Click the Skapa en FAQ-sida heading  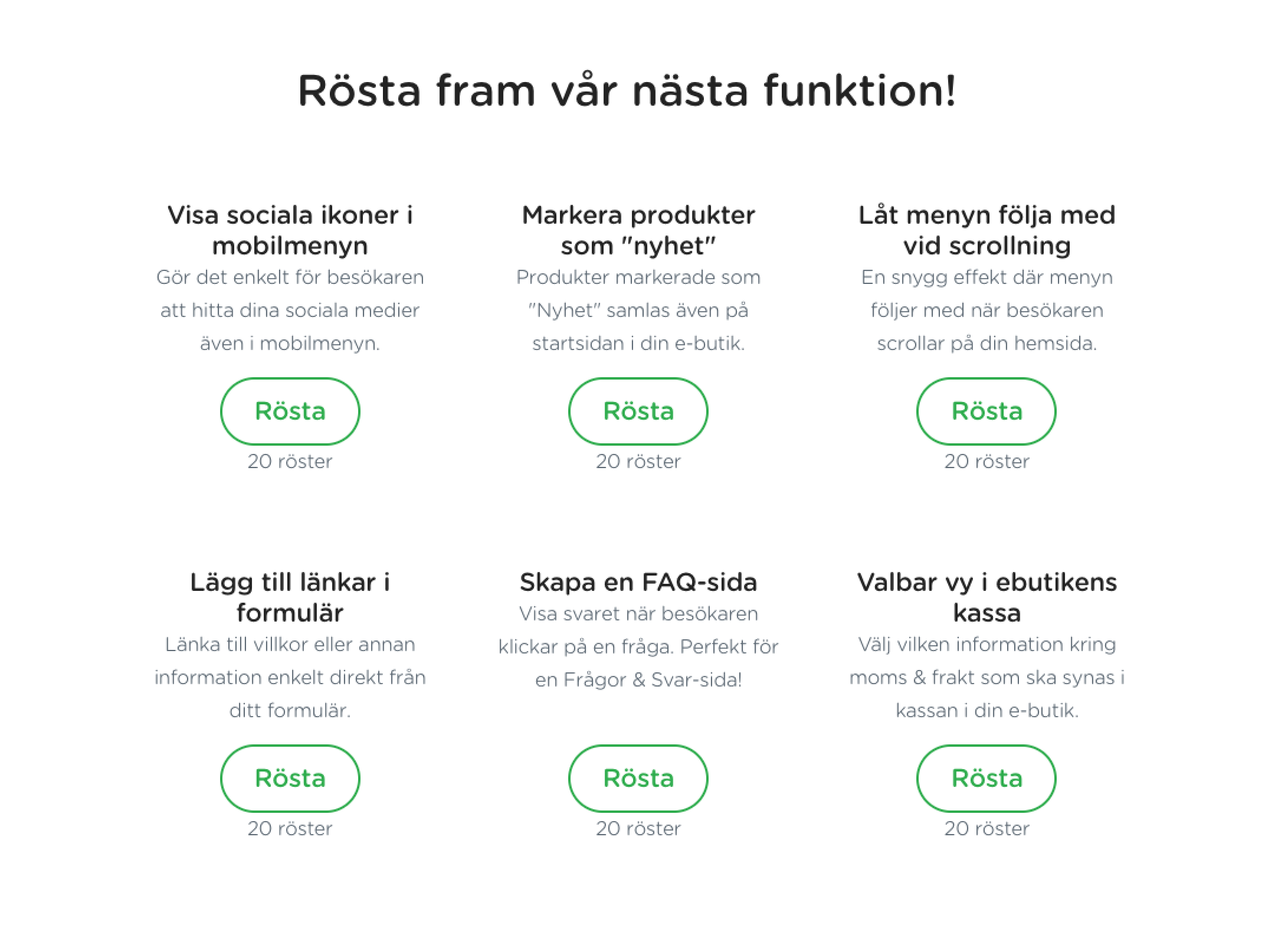(x=638, y=583)
